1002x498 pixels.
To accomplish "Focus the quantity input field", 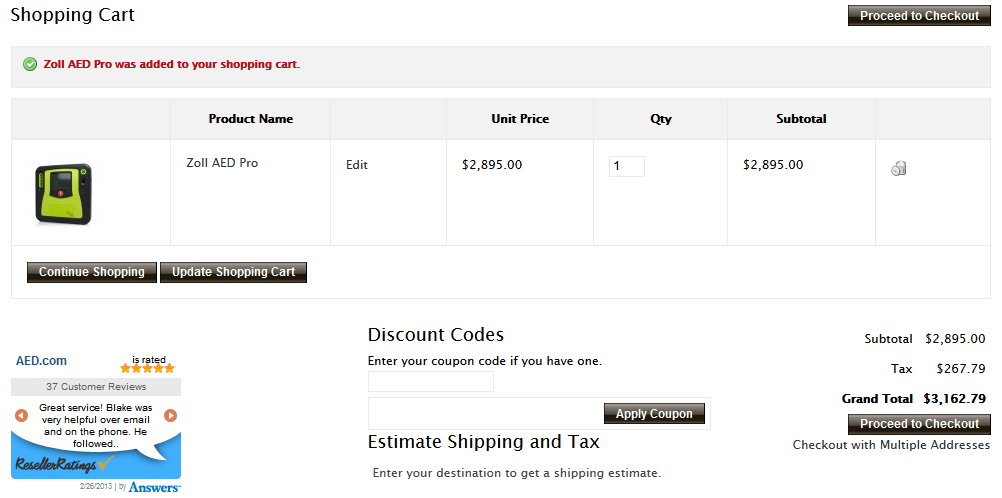I will click(x=626, y=166).
